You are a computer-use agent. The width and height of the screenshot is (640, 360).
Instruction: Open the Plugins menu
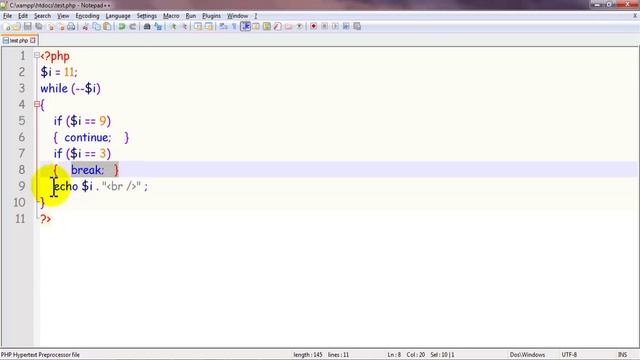211,16
